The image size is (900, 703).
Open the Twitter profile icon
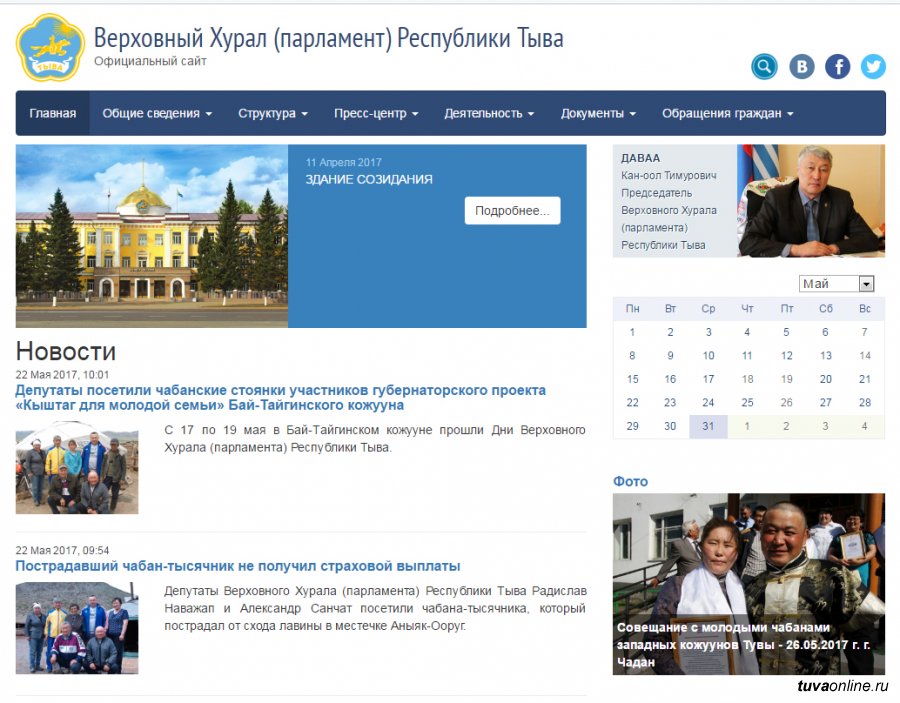click(x=873, y=67)
